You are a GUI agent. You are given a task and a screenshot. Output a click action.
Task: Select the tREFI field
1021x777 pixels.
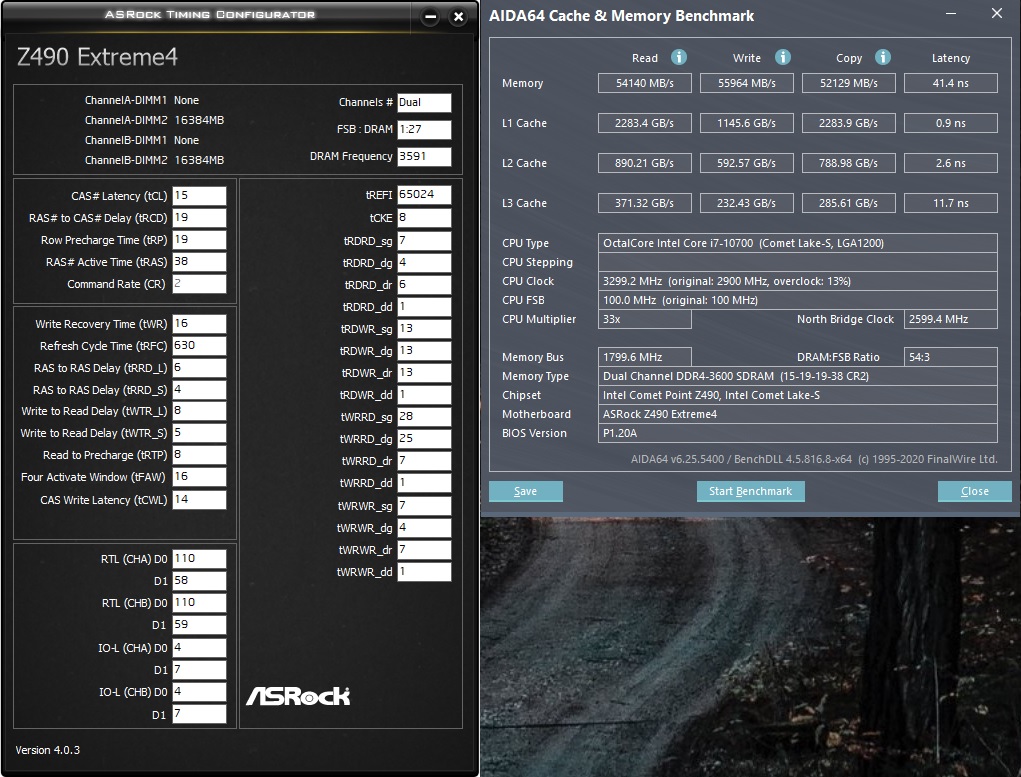[x=424, y=195]
